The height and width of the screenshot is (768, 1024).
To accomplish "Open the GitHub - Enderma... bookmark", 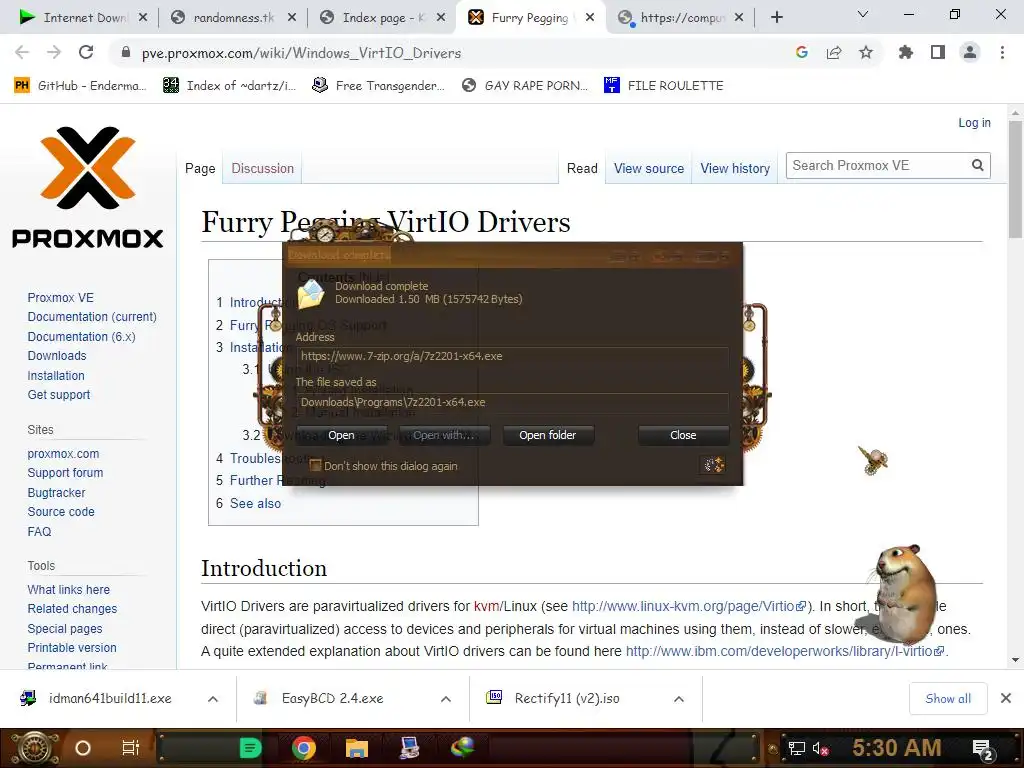I will point(80,86).
